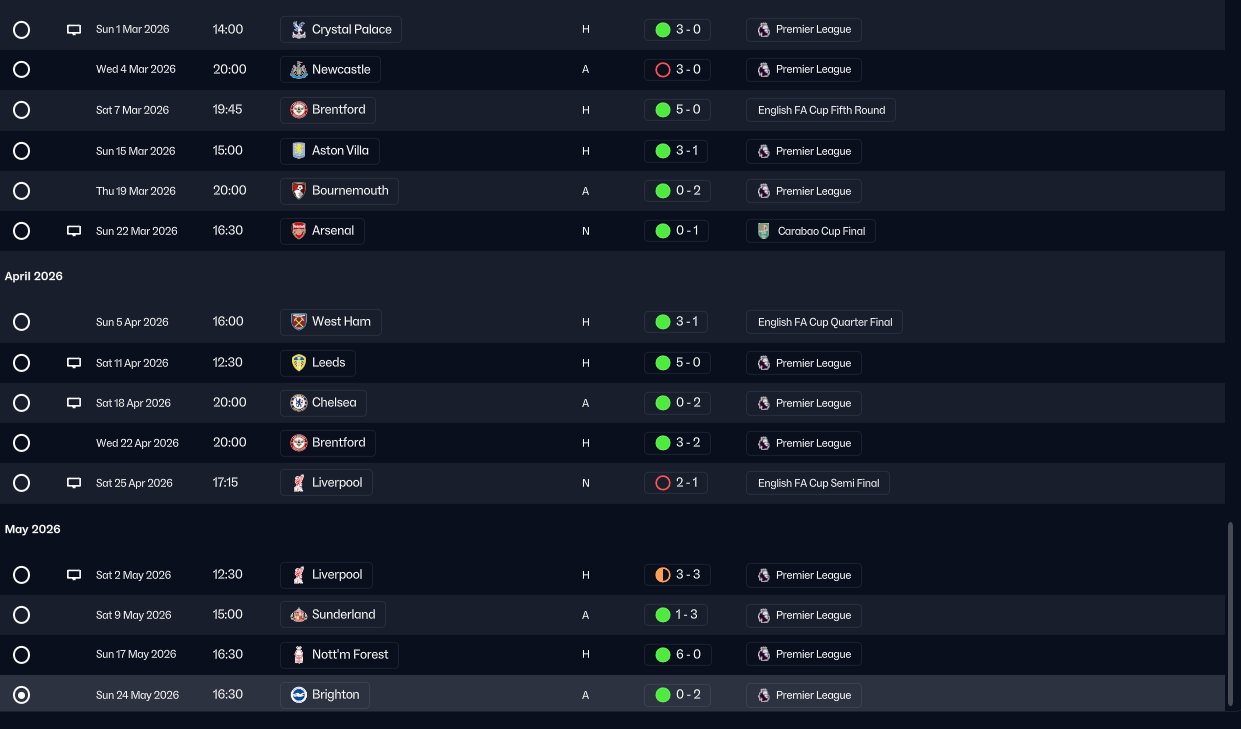
Task: Click the Carabao Cup trophy icon
Action: pyautogui.click(x=764, y=231)
